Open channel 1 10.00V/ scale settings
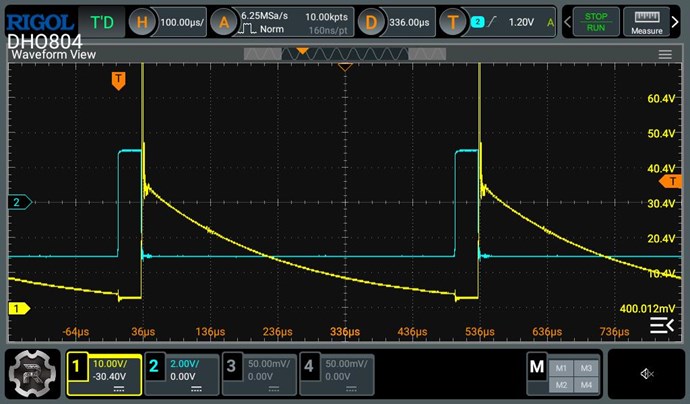This screenshot has height=404, width=690. [110, 364]
